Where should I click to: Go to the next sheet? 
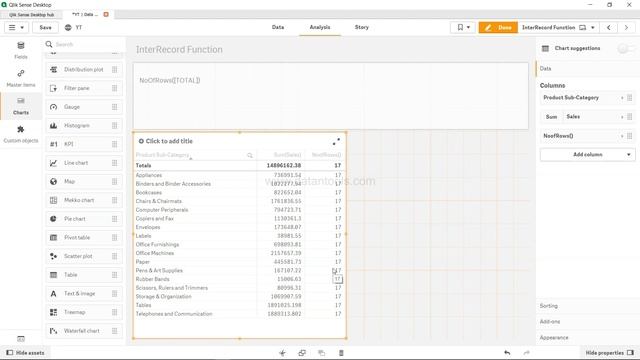point(627,27)
